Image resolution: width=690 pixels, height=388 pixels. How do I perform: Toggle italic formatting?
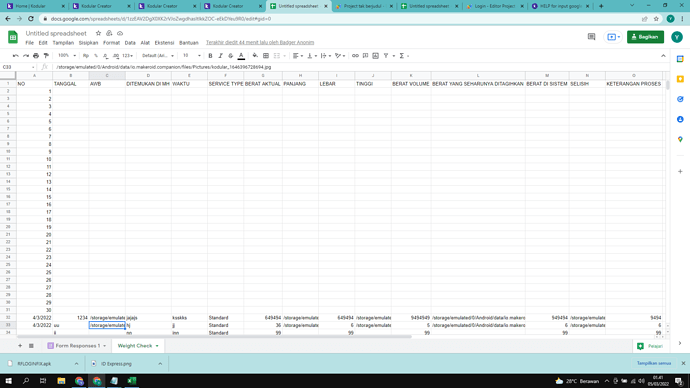coord(220,56)
